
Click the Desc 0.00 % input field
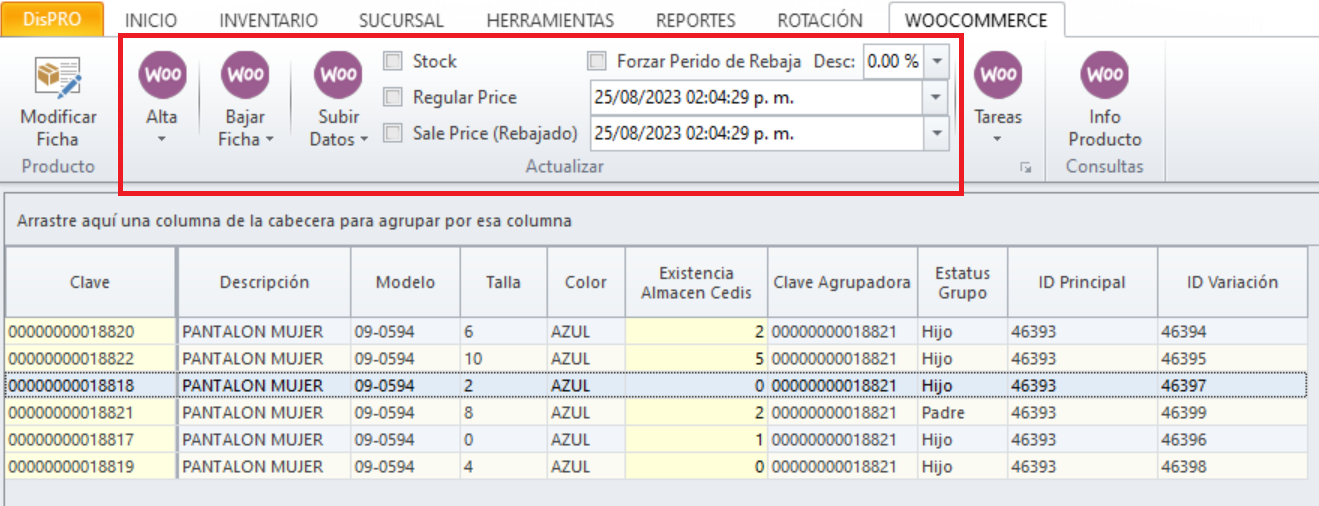[894, 61]
